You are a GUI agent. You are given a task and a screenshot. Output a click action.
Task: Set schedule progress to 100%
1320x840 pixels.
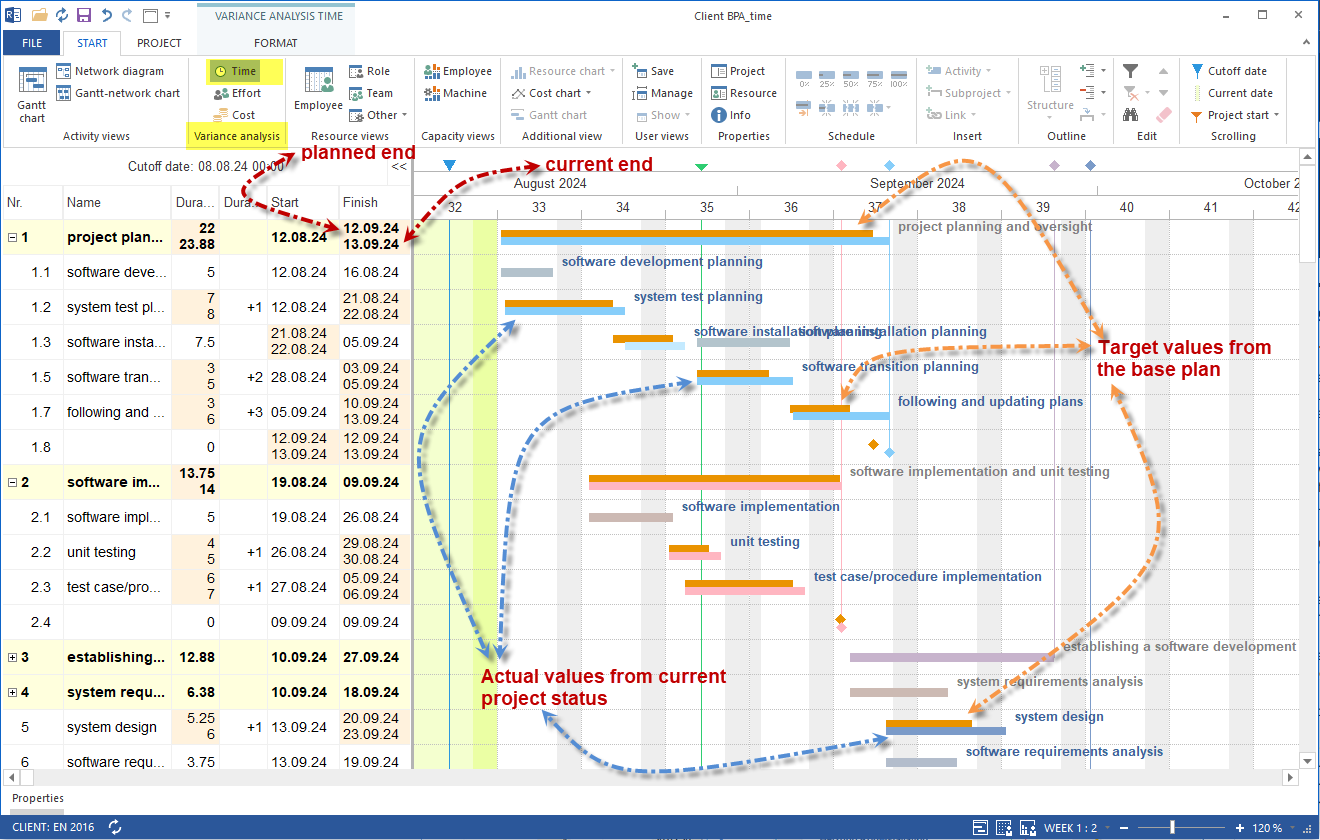coord(898,79)
